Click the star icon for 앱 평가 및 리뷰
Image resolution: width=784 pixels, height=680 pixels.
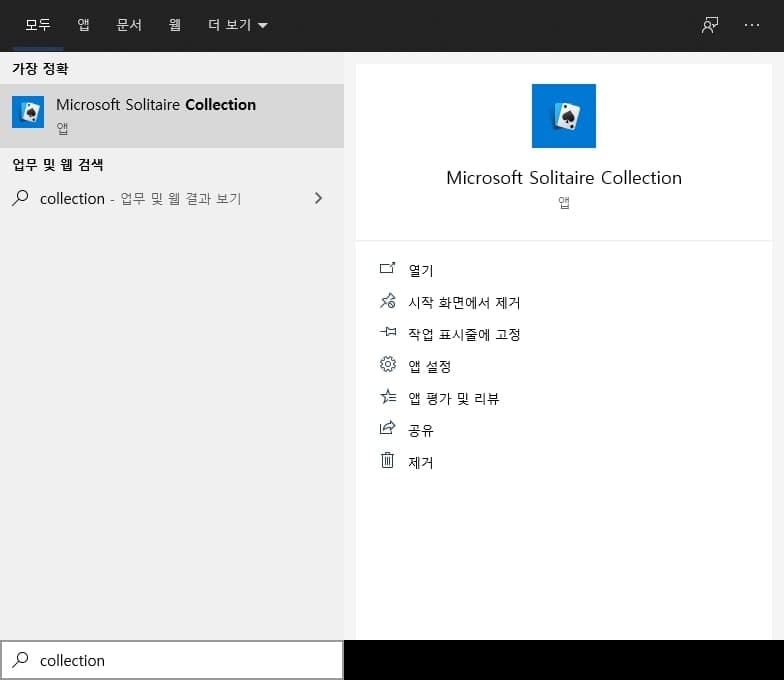(388, 396)
